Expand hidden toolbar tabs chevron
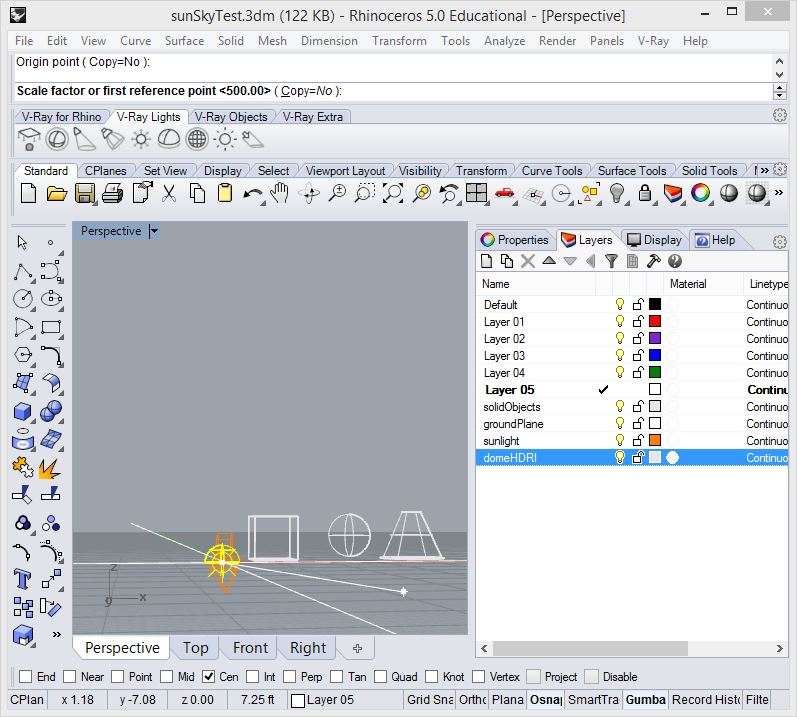 click(764, 171)
